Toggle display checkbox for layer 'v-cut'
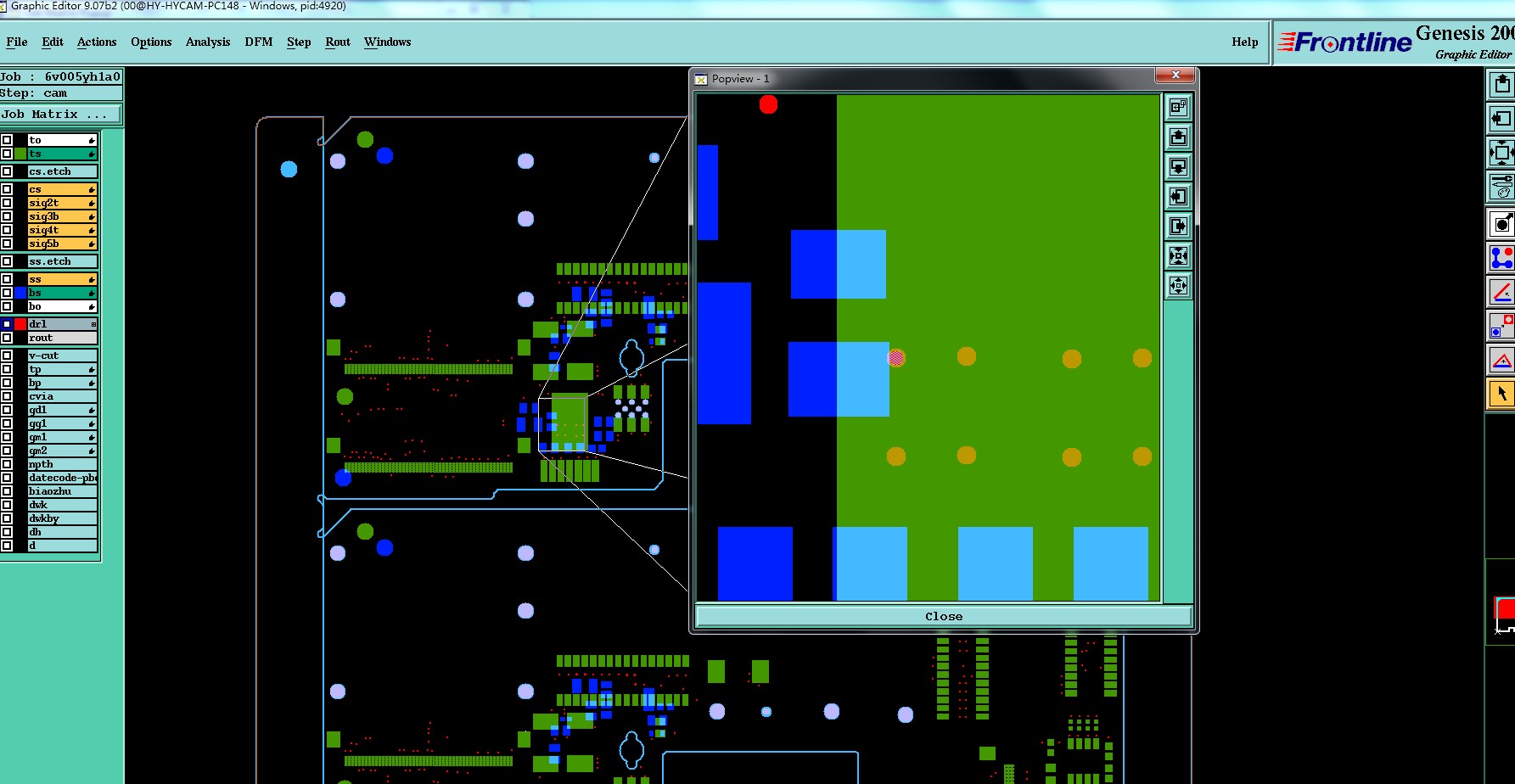The height and width of the screenshot is (784, 1515). 7,356
